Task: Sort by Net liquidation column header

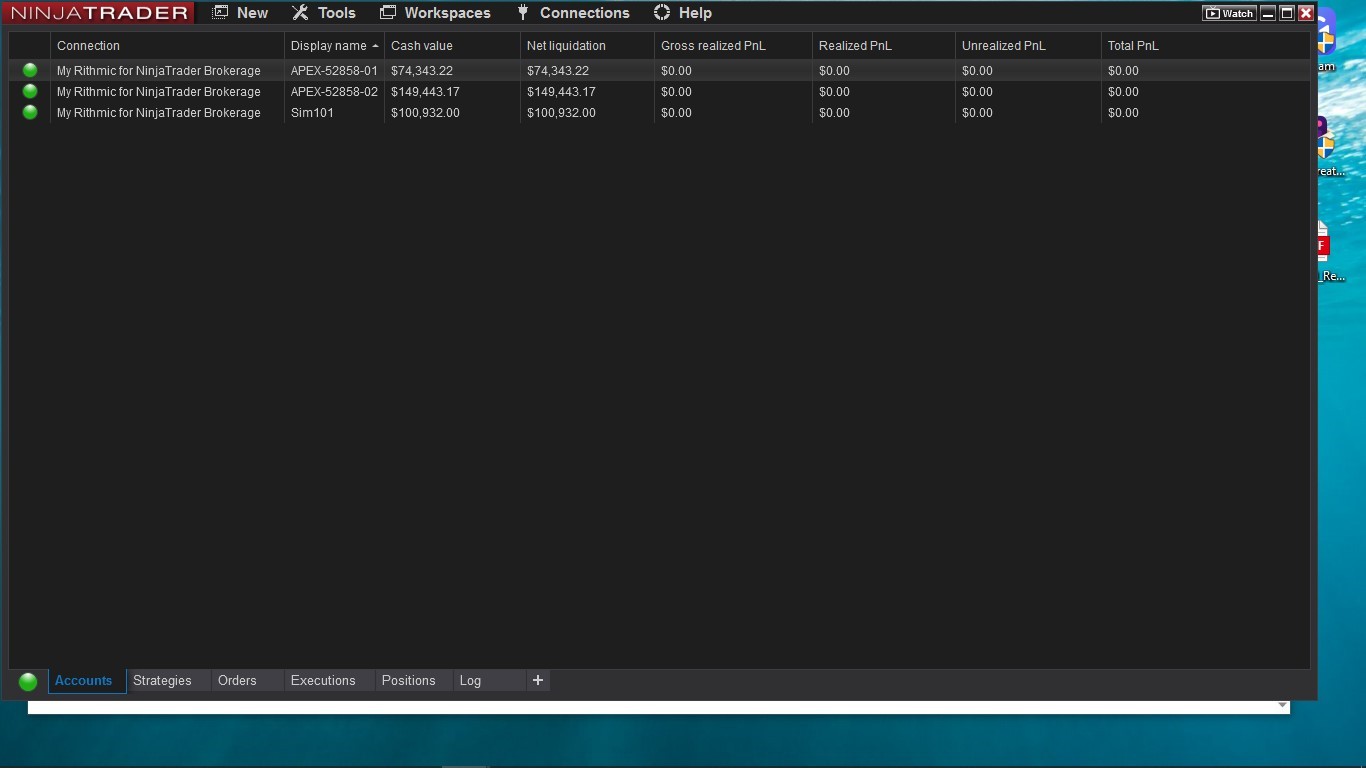Action: point(587,46)
